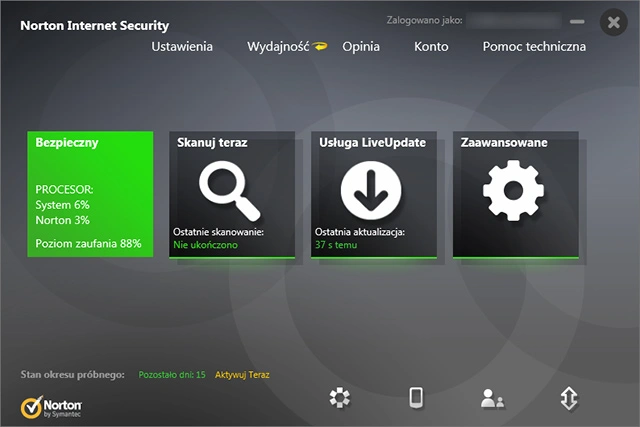Screen dimensions: 640x427
Task: Click the download arrow LiveUpdate icon
Action: [371, 191]
